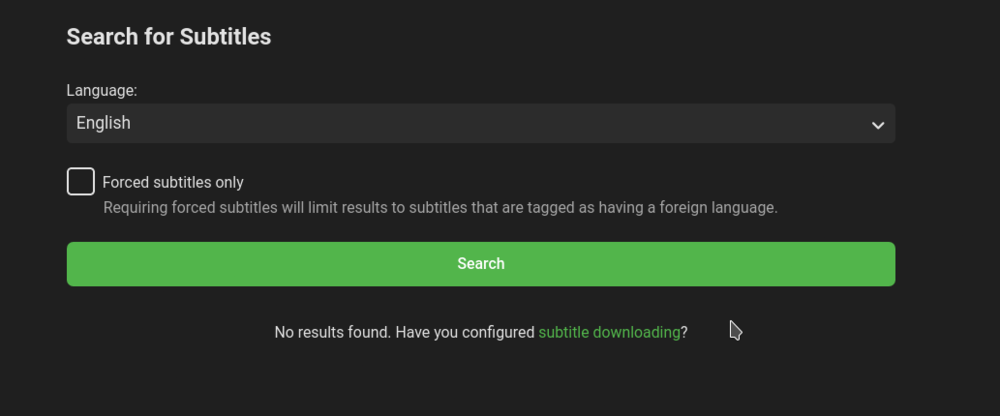
Task: Click the green Search button
Action: (480, 264)
